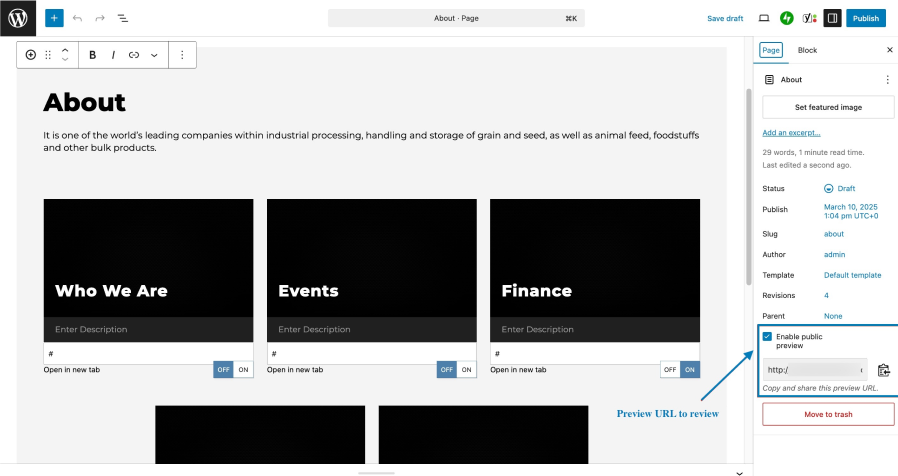Click the Add an excerpt link
The image size is (898, 476).
click(x=791, y=133)
